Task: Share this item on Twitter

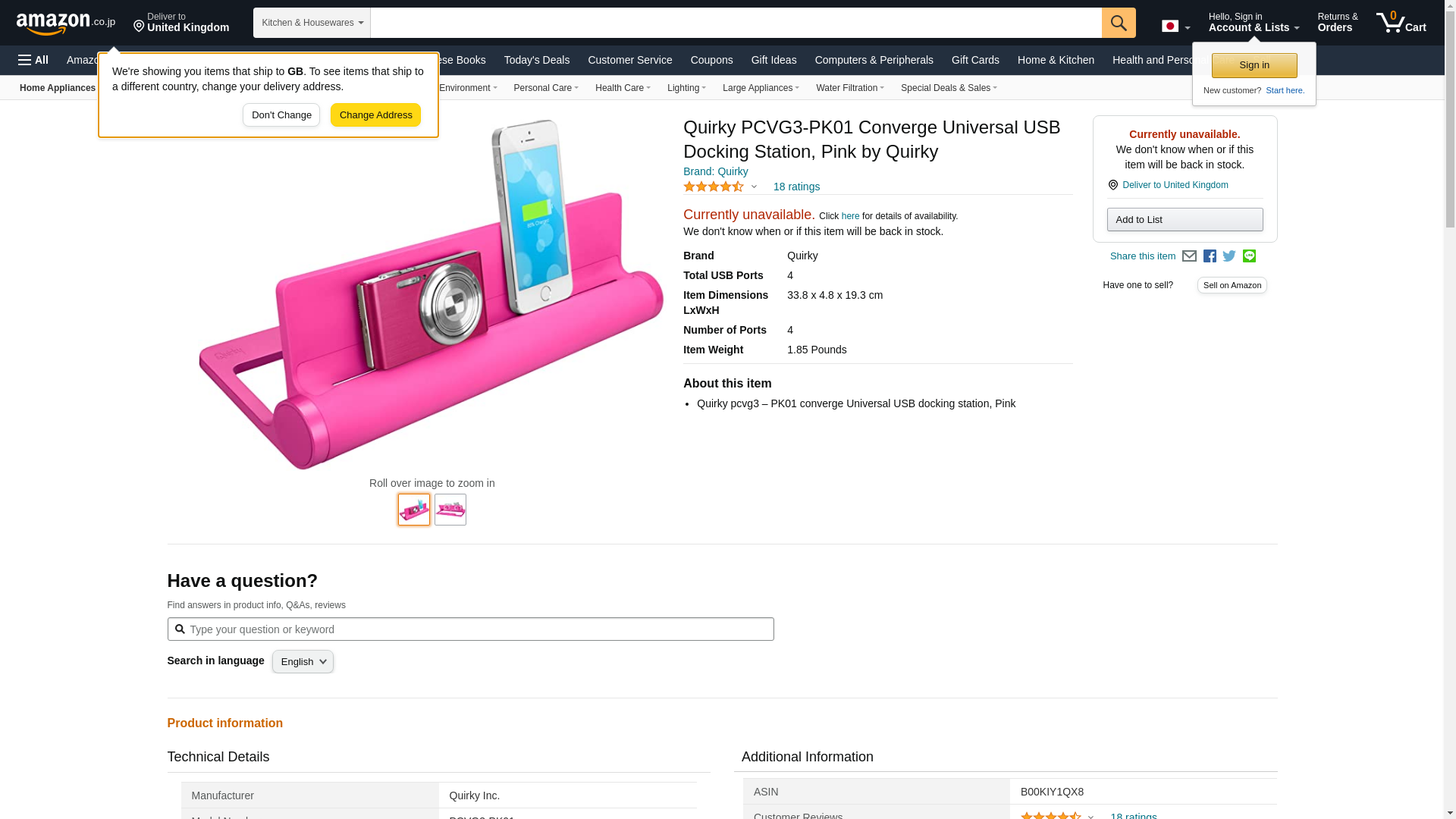Action: point(1229,256)
